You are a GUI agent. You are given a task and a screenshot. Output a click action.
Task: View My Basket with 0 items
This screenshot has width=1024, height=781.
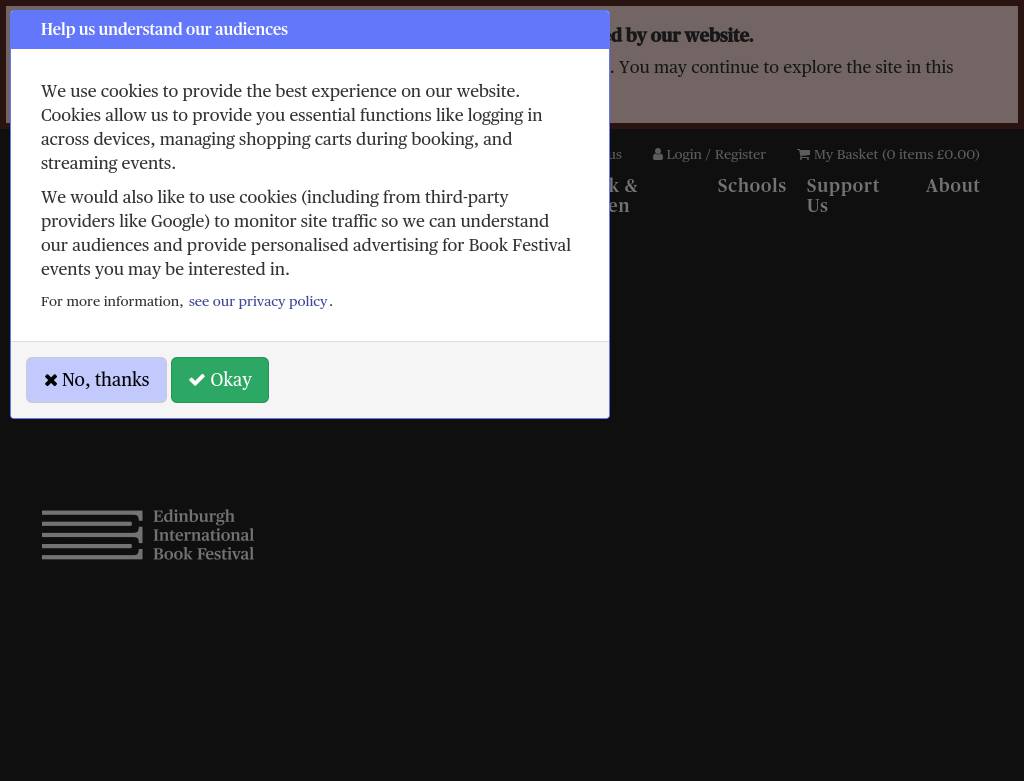tap(895, 155)
